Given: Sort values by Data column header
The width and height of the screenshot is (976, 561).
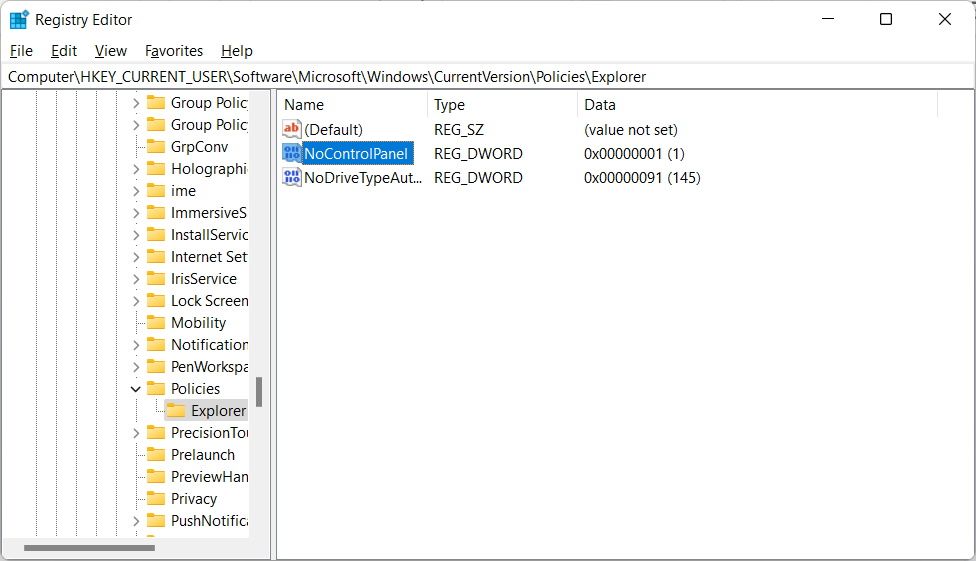Looking at the screenshot, I should click(x=757, y=105).
